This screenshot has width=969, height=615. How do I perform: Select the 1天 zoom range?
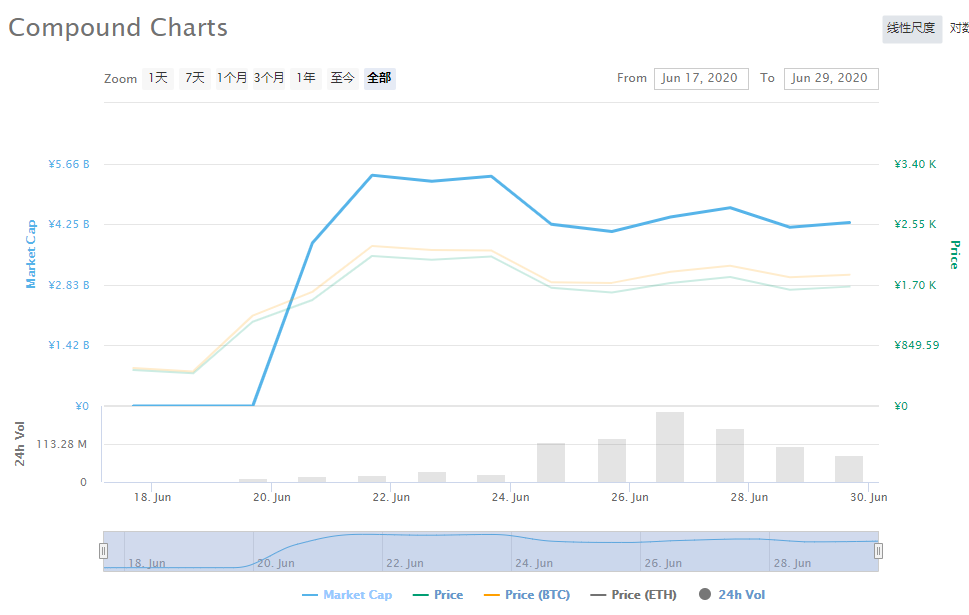click(158, 78)
